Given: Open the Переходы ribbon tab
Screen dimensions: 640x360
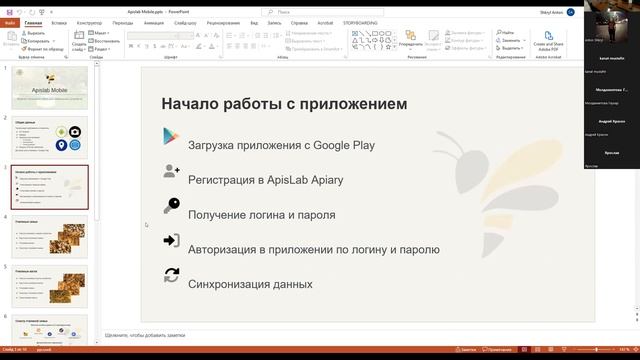Looking at the screenshot, I should point(122,23).
